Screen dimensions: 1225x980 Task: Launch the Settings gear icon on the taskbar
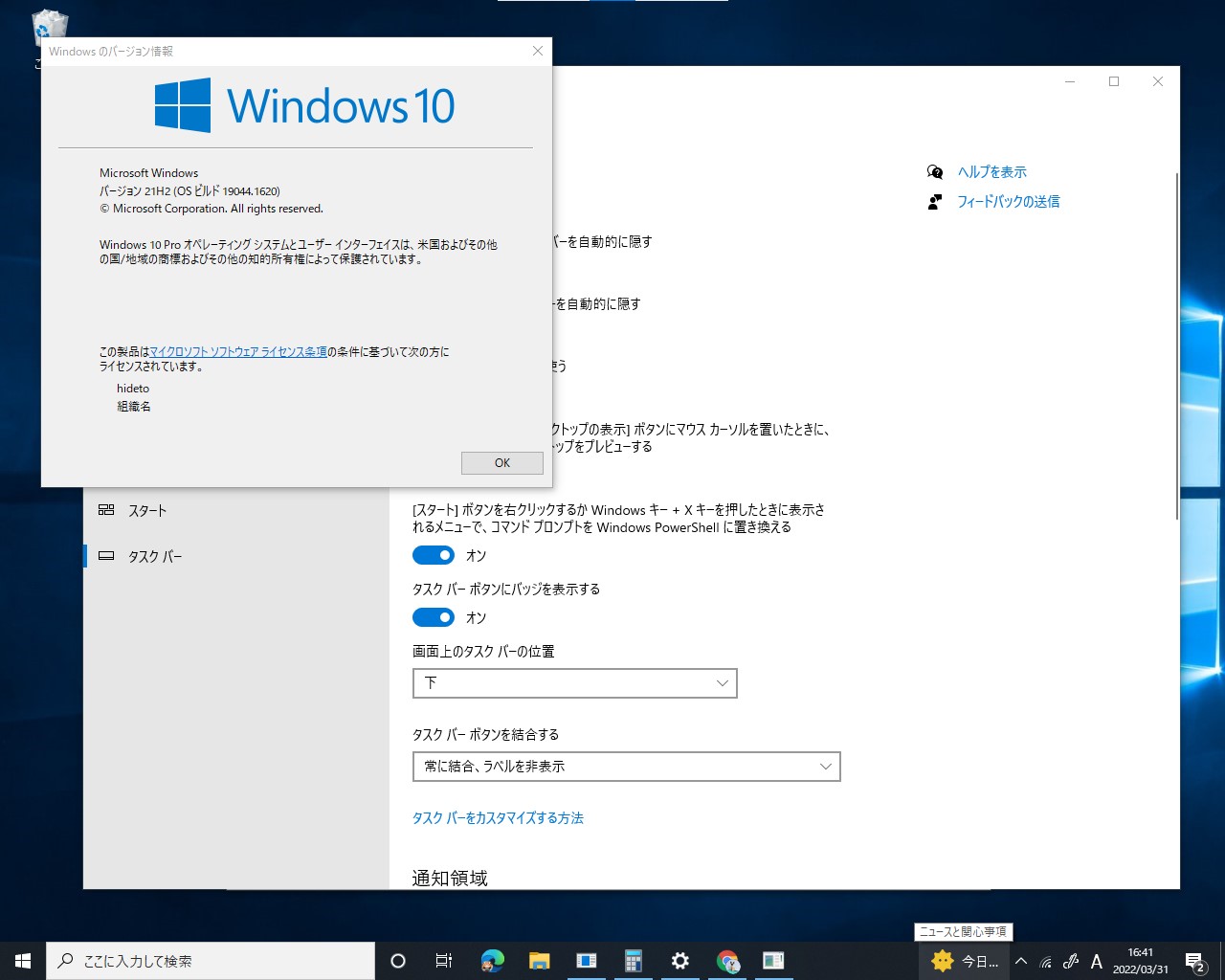679,960
